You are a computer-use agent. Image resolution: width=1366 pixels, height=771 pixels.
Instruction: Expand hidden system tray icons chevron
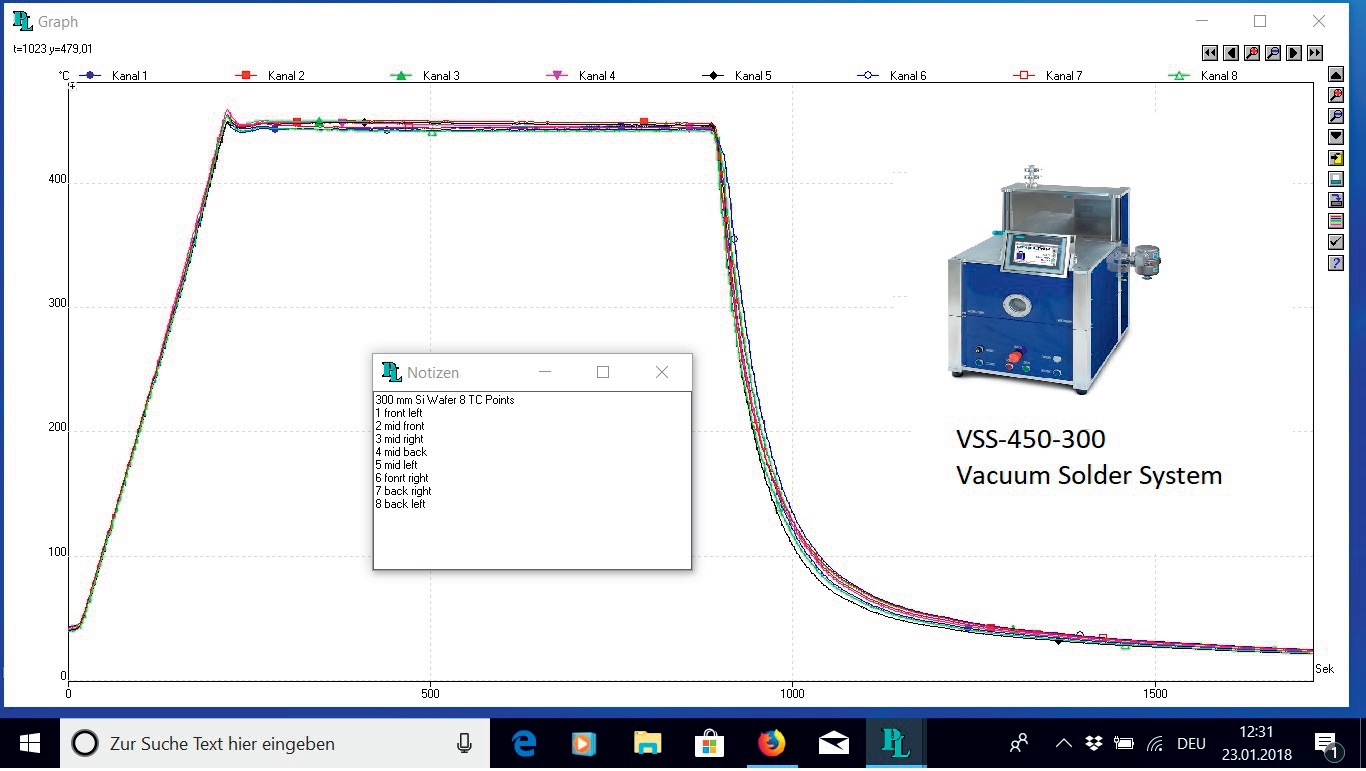tap(1063, 743)
